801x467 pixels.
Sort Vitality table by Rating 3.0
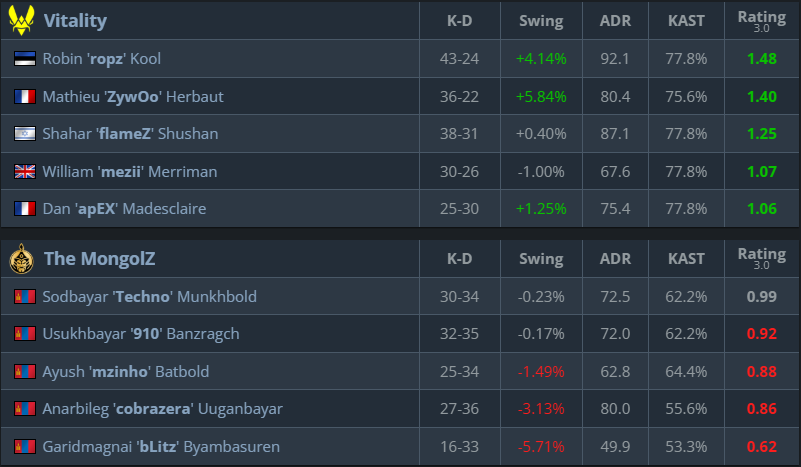761,21
